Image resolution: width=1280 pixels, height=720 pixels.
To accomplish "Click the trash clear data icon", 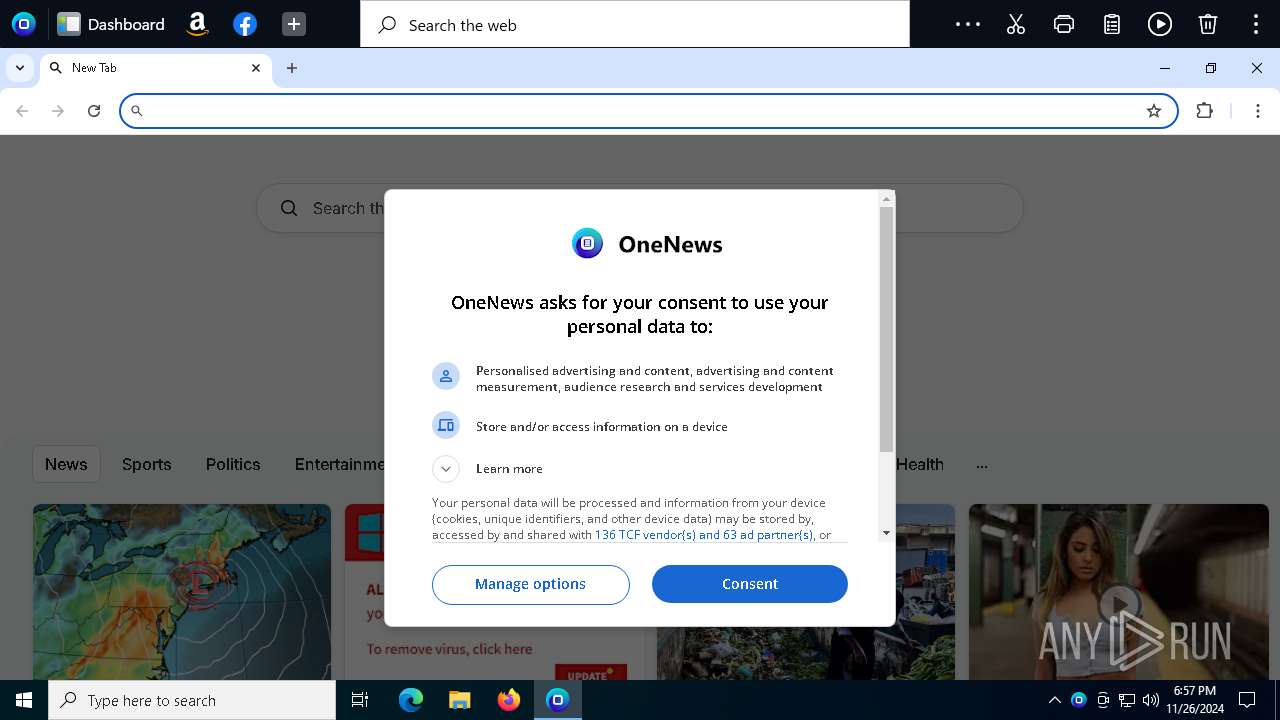I will (1208, 24).
